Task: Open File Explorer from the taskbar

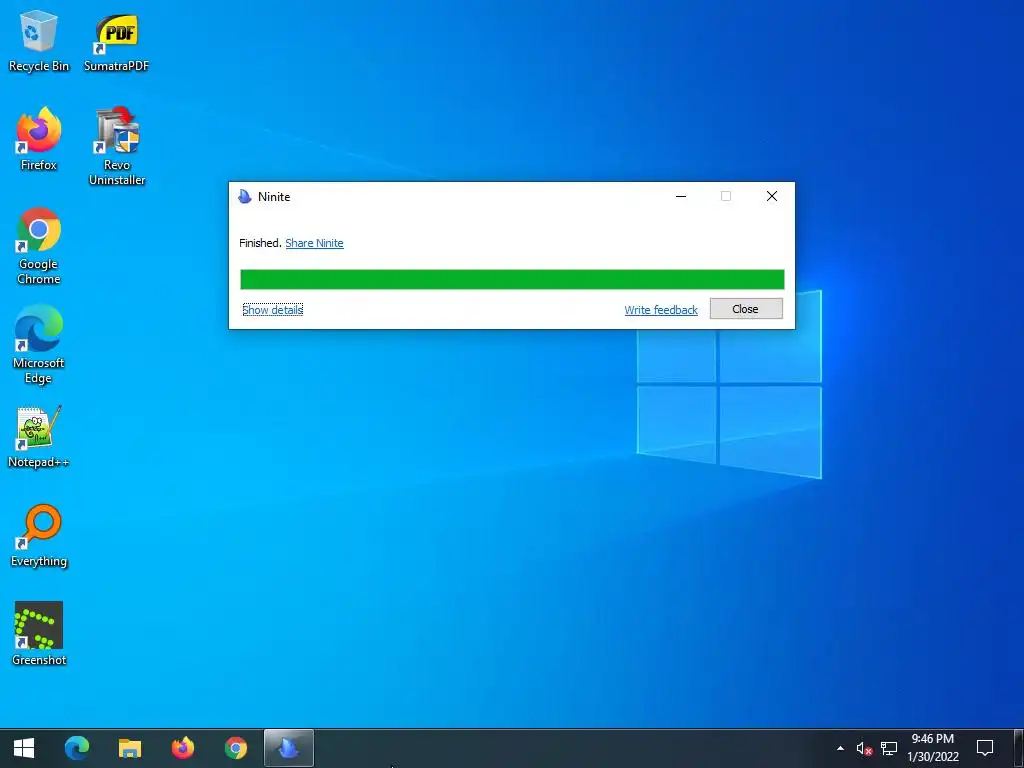Action: tap(130, 748)
